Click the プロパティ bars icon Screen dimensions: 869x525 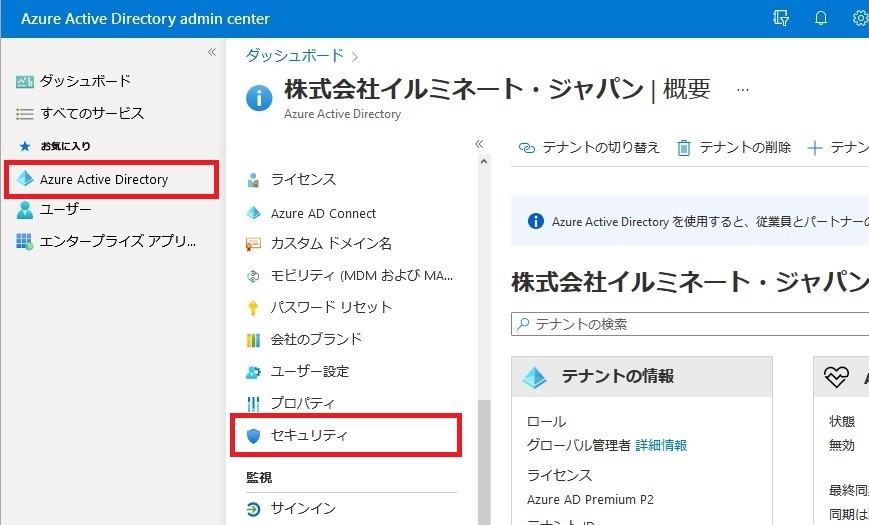253,404
